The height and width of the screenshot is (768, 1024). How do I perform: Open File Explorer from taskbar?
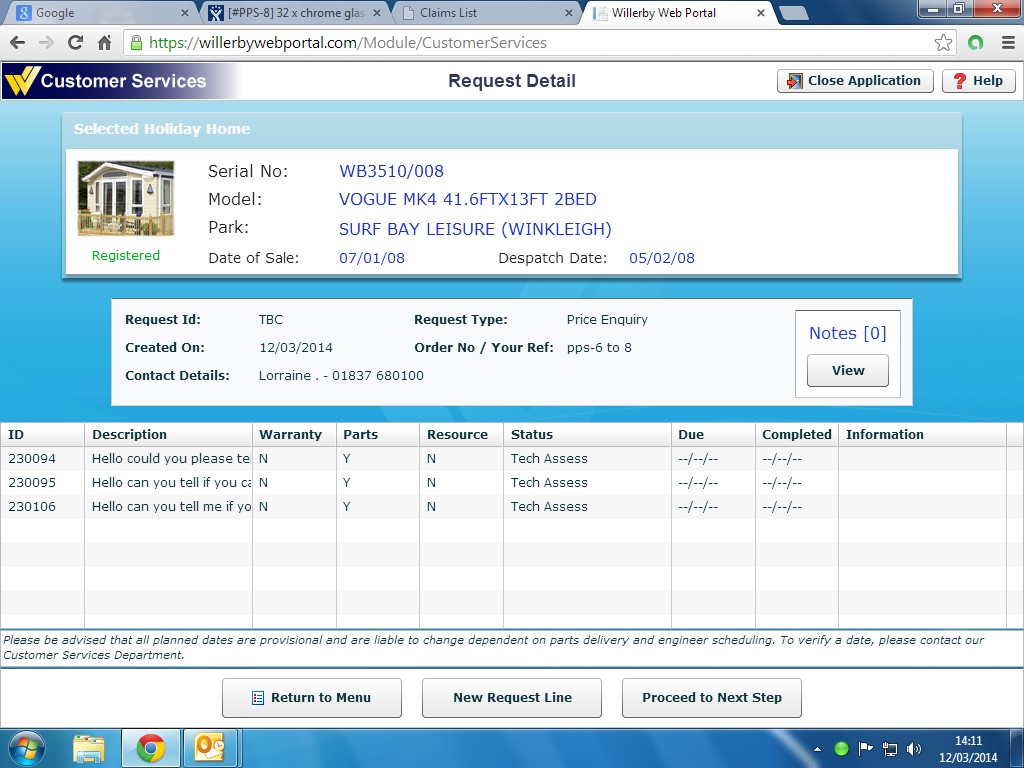click(89, 748)
